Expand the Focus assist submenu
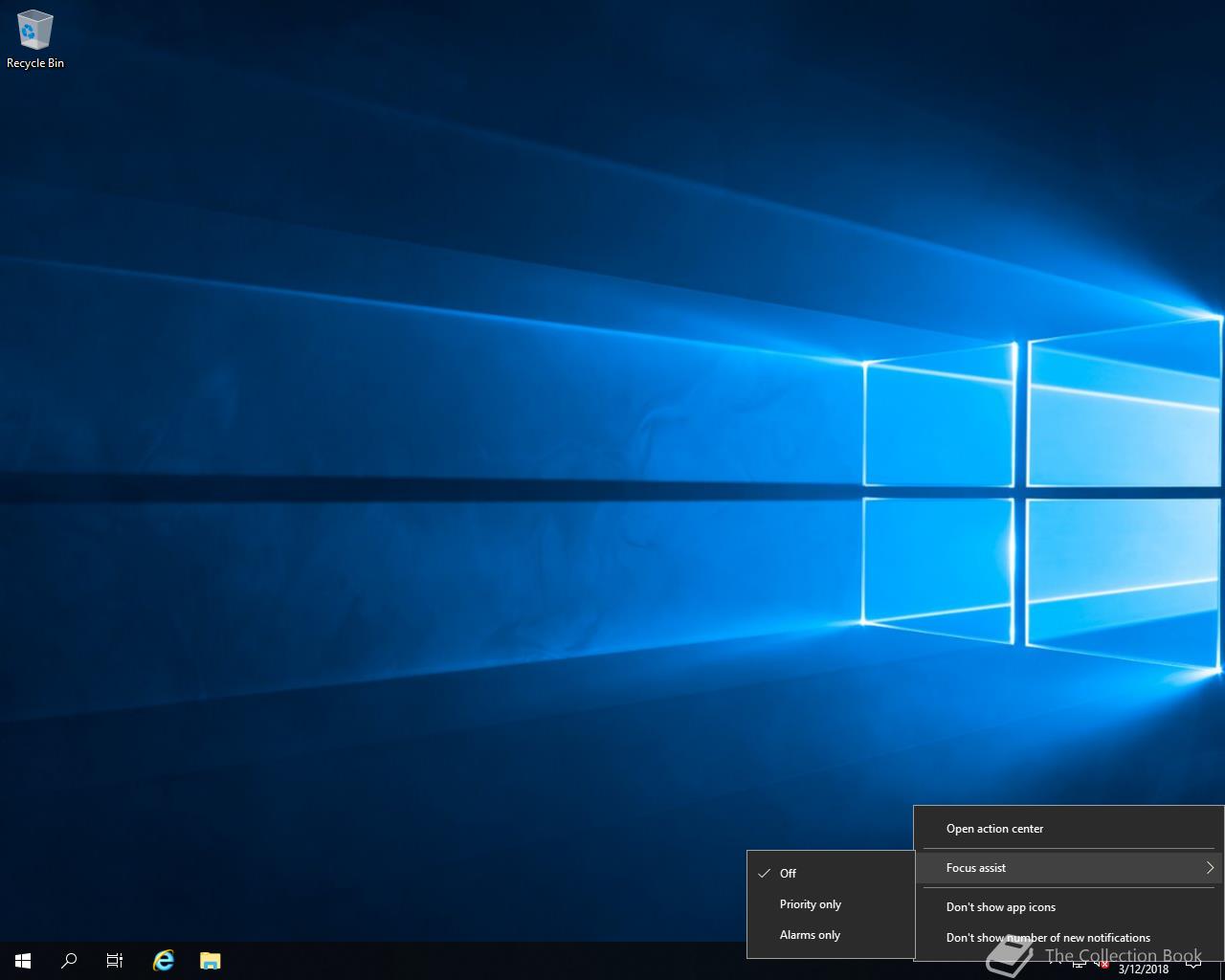The width and height of the screenshot is (1225, 980). (1069, 868)
